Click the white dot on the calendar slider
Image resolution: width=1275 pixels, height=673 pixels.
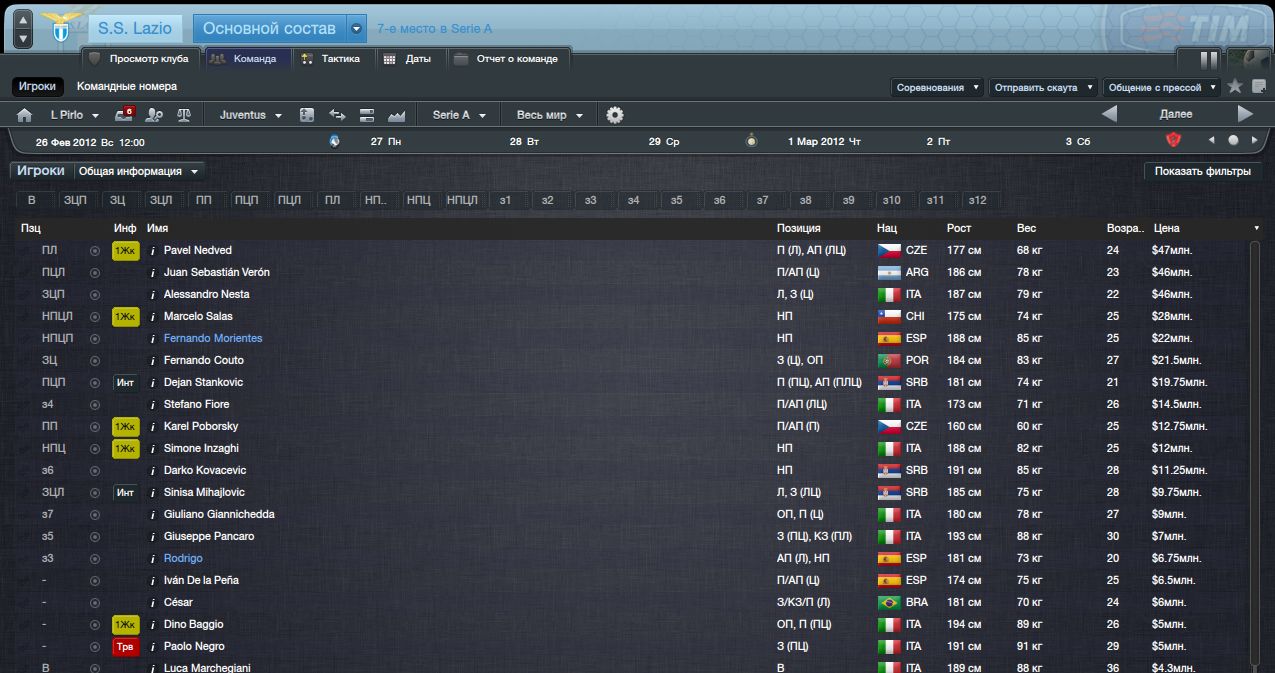[1233, 141]
